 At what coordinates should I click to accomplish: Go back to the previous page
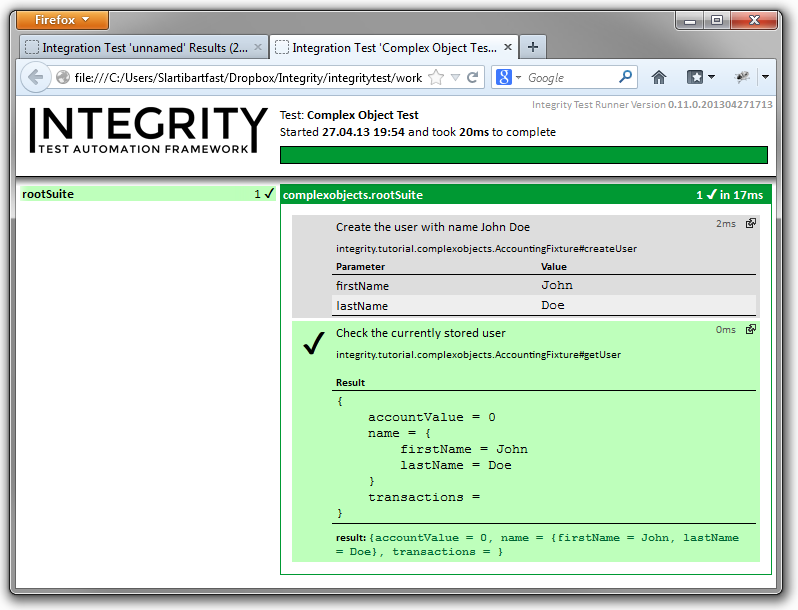coord(35,77)
